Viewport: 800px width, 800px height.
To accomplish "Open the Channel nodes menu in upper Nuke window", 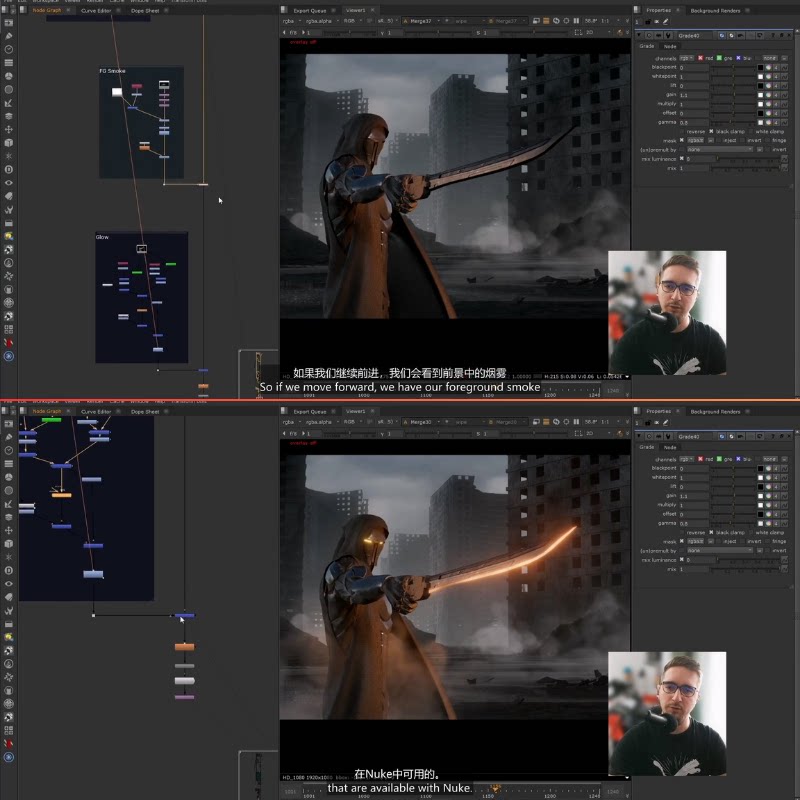I will pos(9,63).
